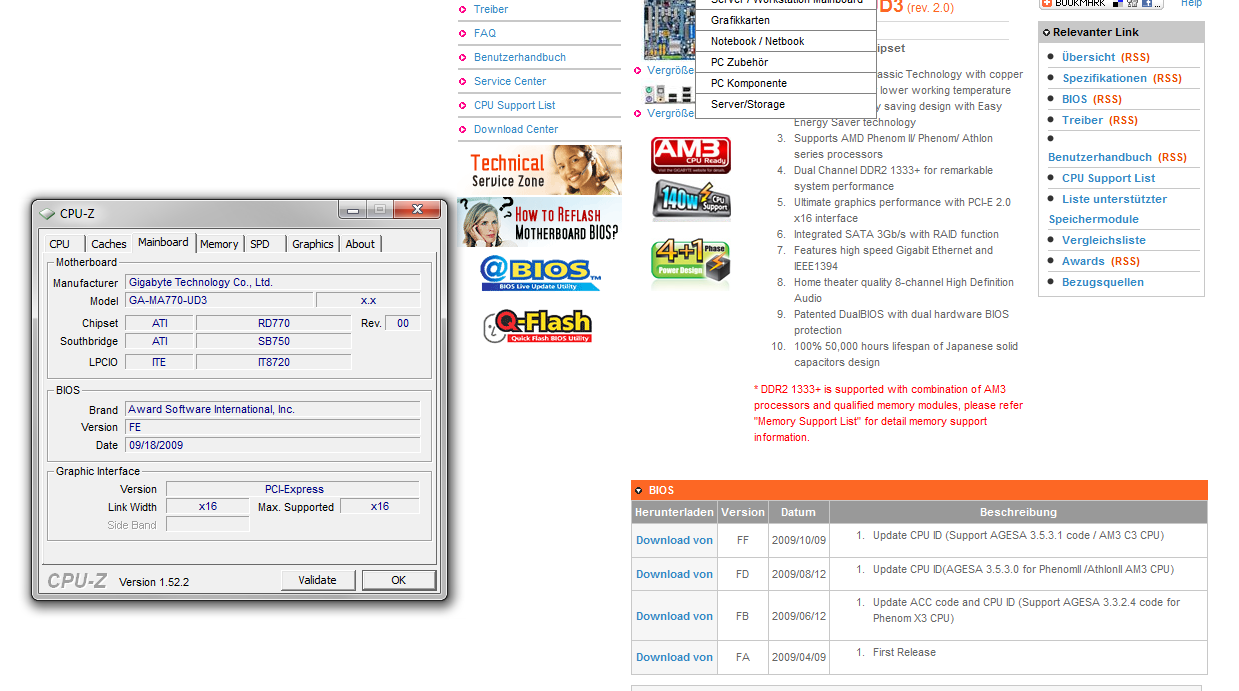
Task: Select Grafikkarten in the dropdown menu
Action: coord(786,20)
